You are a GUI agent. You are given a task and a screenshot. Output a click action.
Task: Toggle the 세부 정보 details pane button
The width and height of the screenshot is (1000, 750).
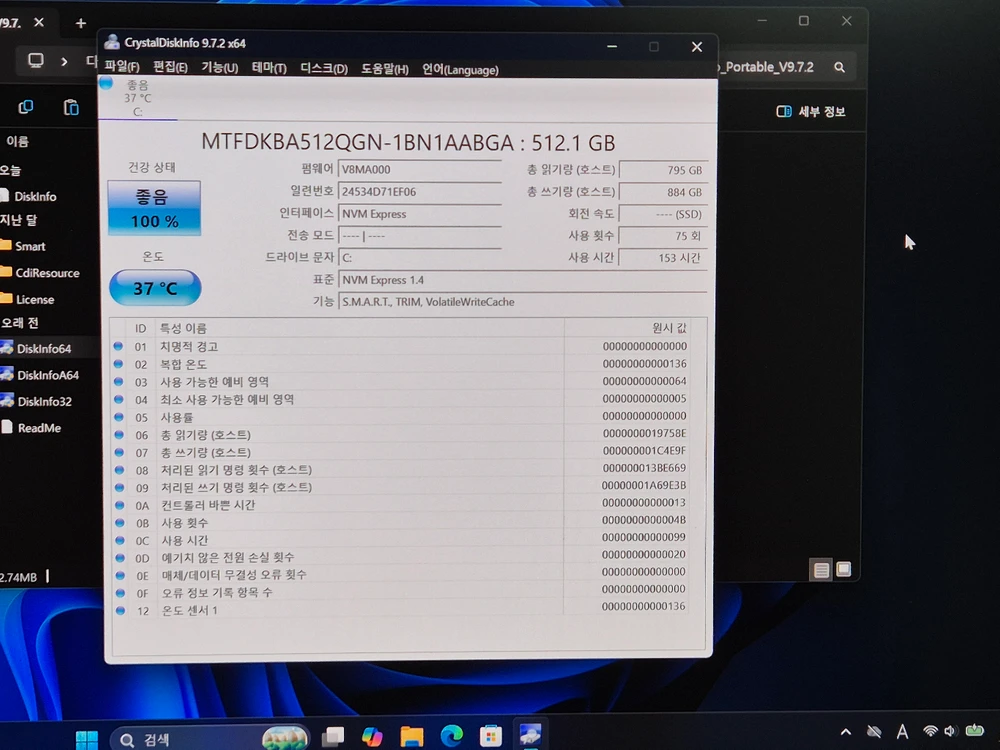(811, 112)
